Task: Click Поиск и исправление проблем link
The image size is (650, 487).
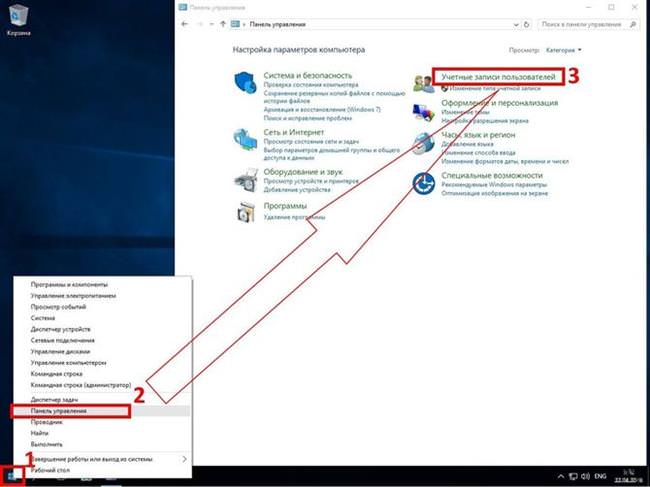Action: pyautogui.click(x=308, y=118)
